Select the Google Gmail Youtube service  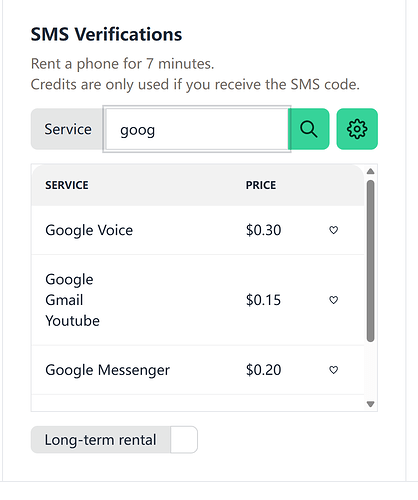point(198,300)
